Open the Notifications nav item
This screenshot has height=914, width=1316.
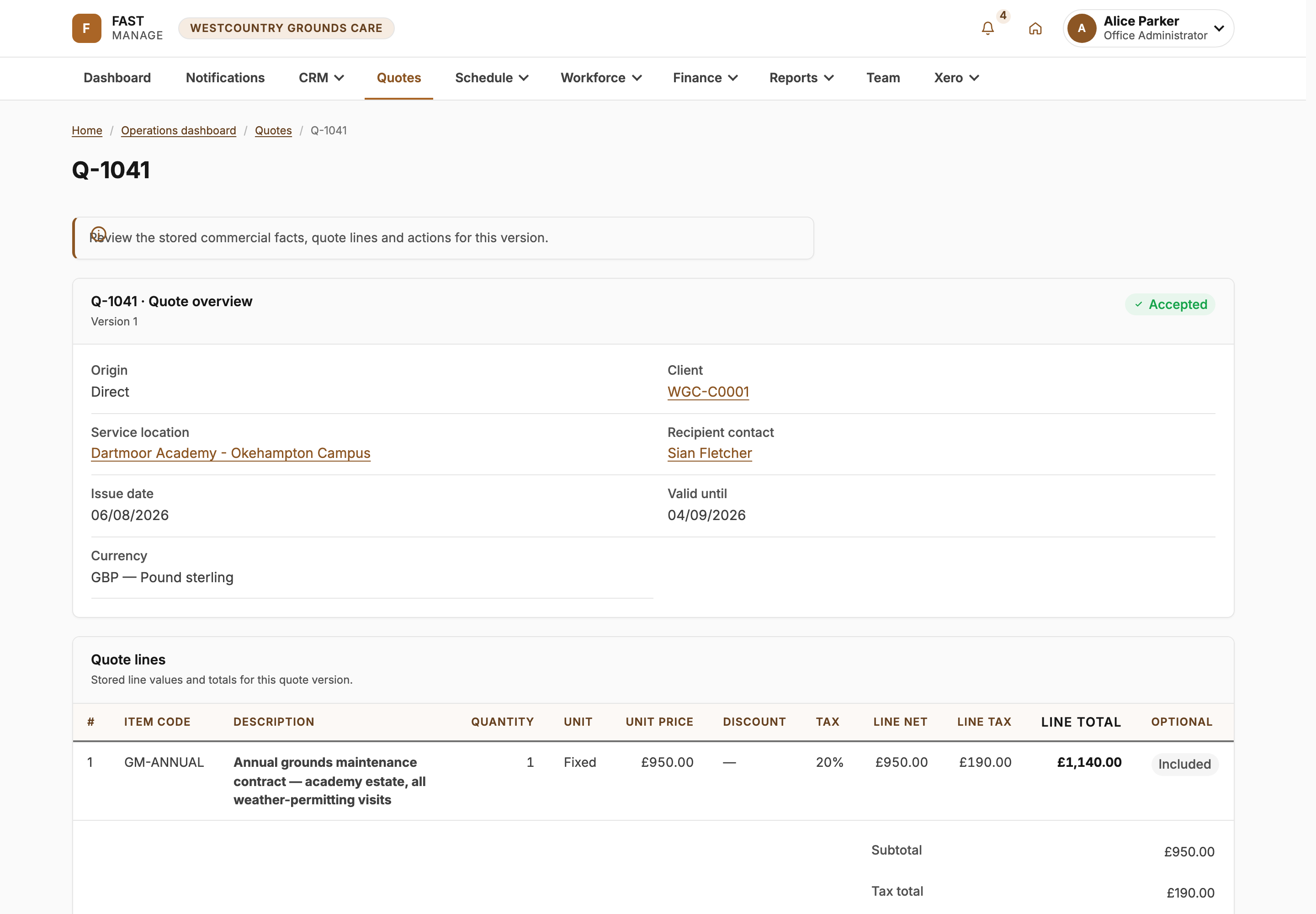click(x=225, y=78)
